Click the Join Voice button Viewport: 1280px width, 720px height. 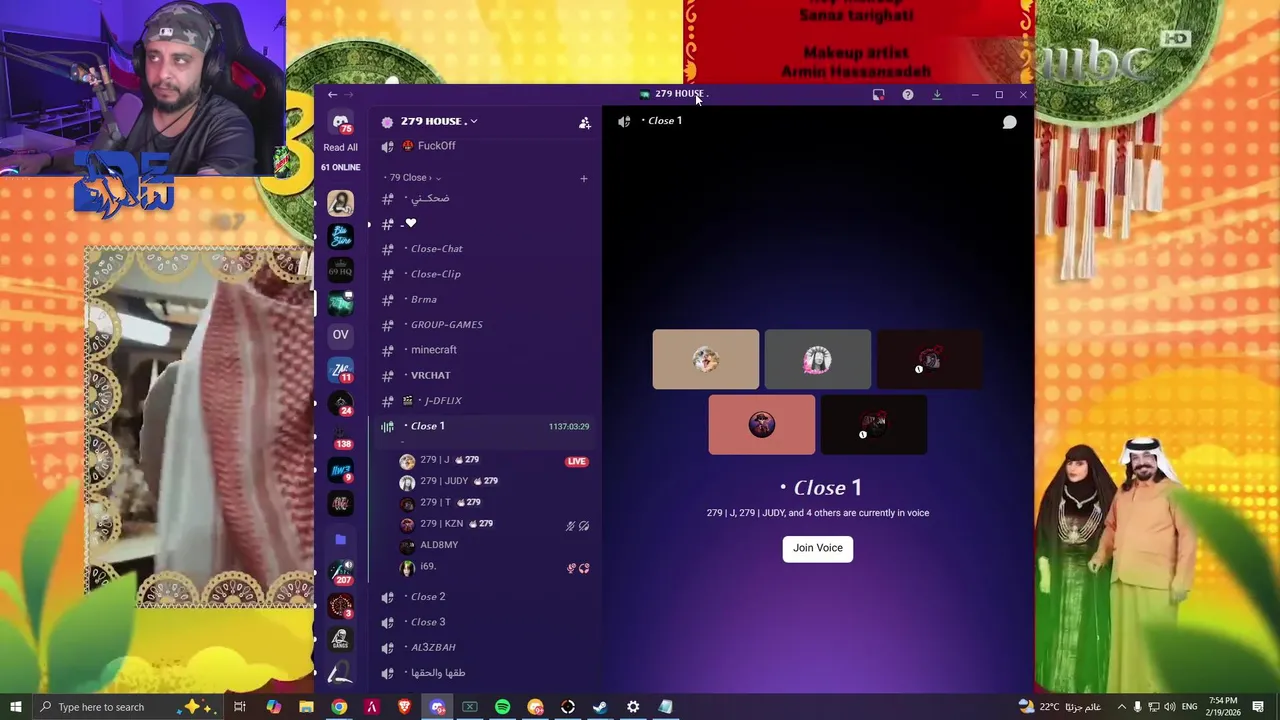(818, 548)
